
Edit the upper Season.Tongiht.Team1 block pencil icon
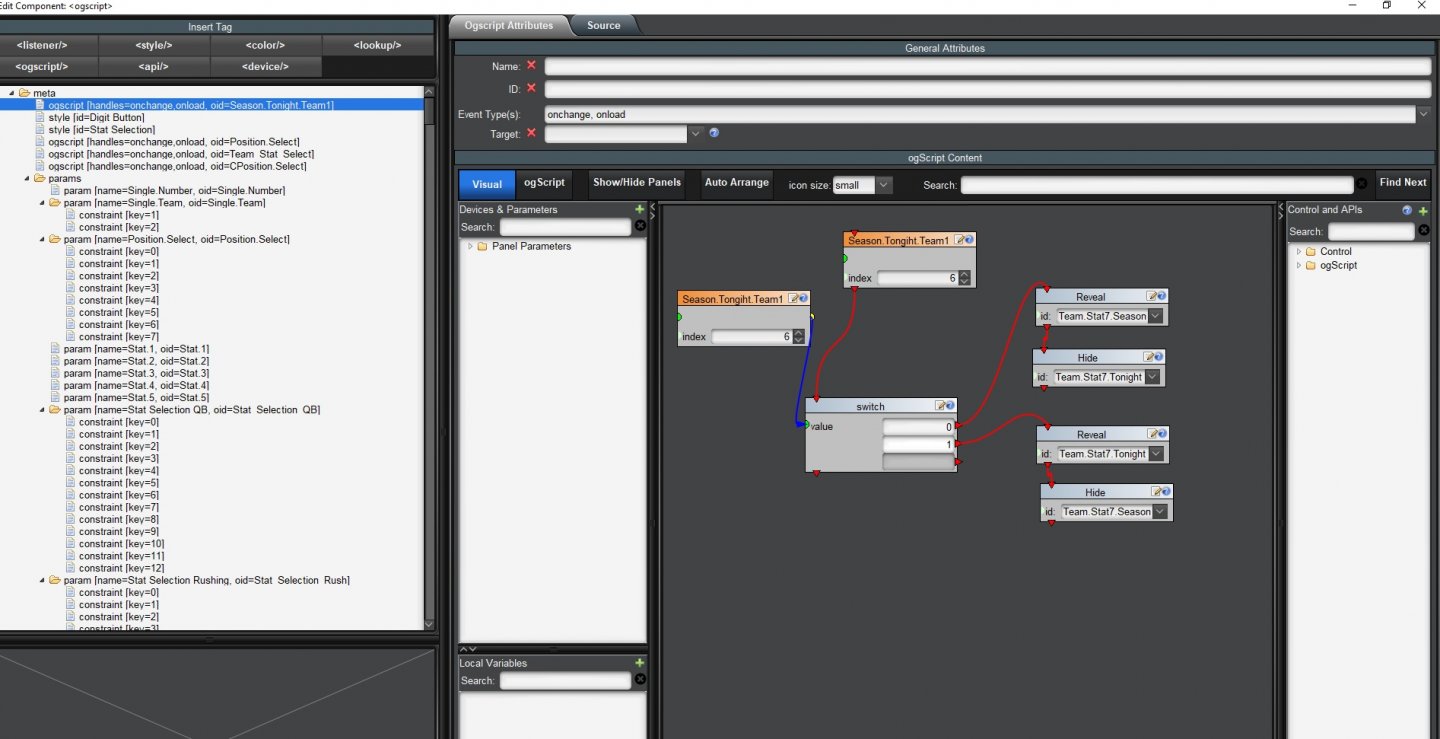coord(960,240)
